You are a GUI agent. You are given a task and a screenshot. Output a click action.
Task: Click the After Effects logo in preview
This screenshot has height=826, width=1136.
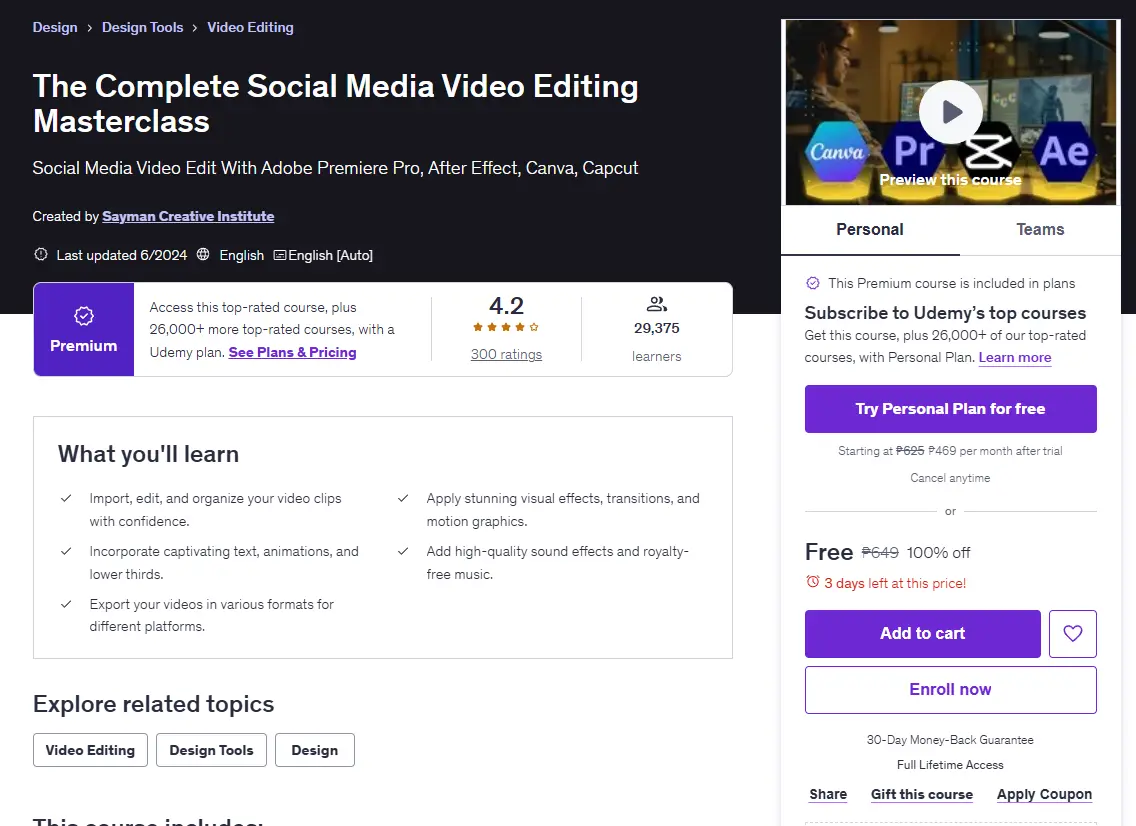(1064, 151)
